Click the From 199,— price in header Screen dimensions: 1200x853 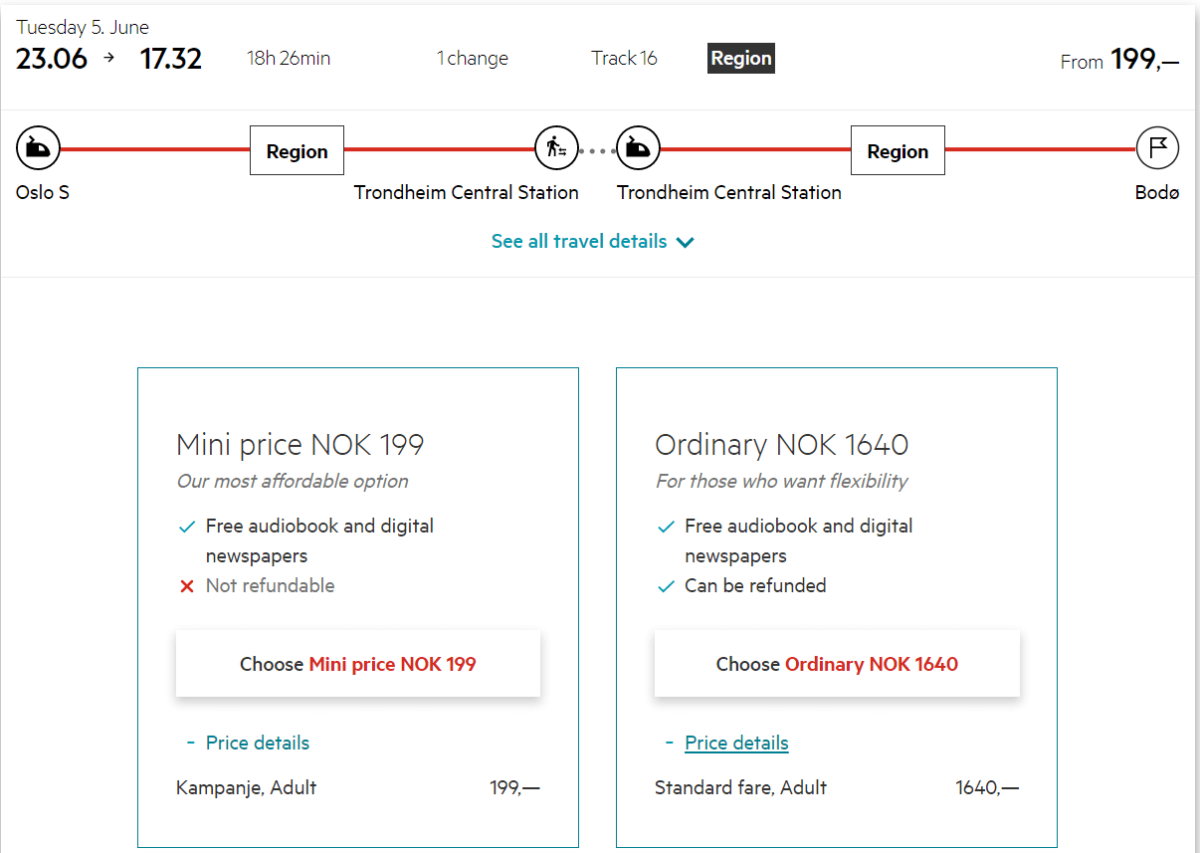[x=1119, y=61]
